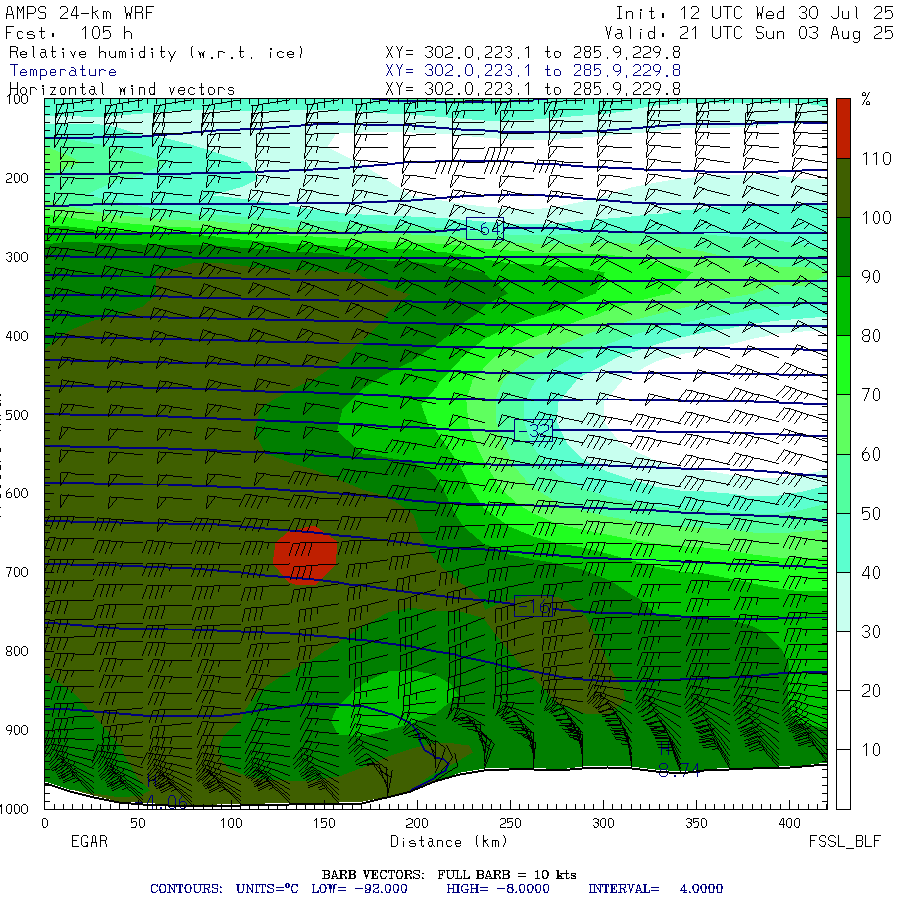Click the 150 distance axis tick label
The height and width of the screenshot is (900, 900).
[324, 823]
